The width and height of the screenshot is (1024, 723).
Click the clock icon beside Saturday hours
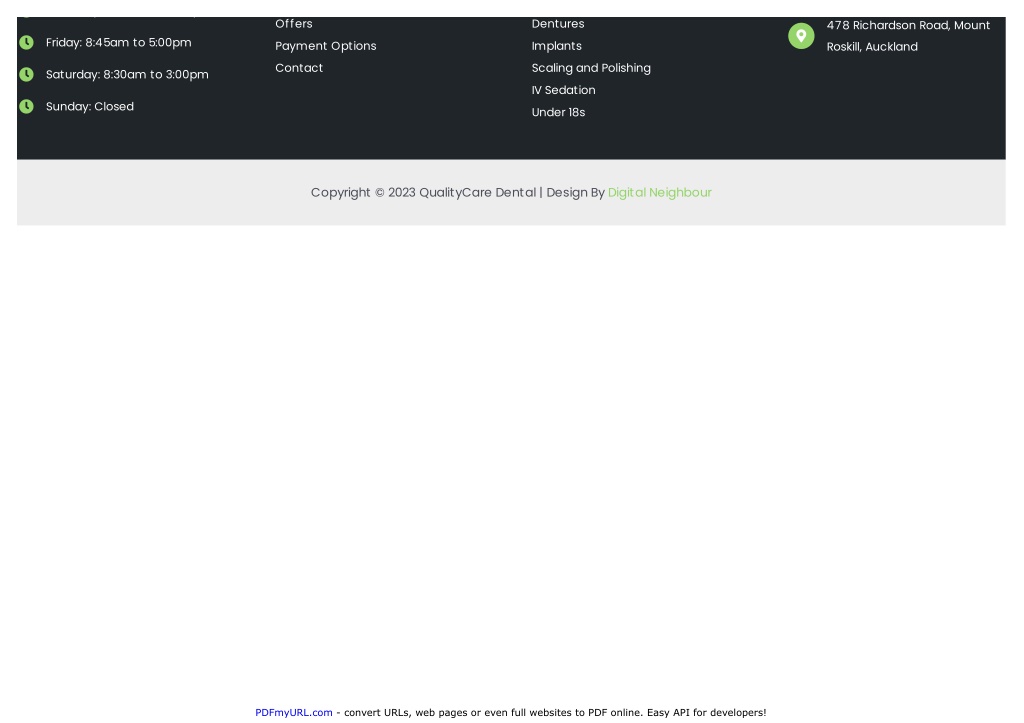pyautogui.click(x=26, y=74)
